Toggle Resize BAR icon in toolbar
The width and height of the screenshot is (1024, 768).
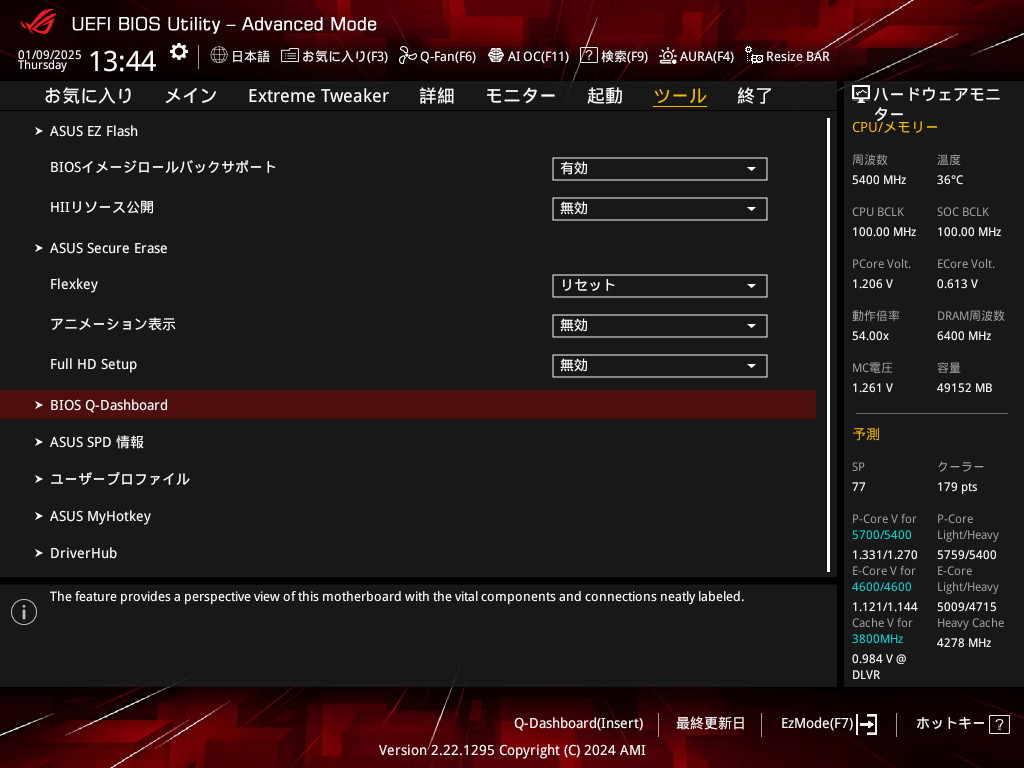tap(754, 56)
